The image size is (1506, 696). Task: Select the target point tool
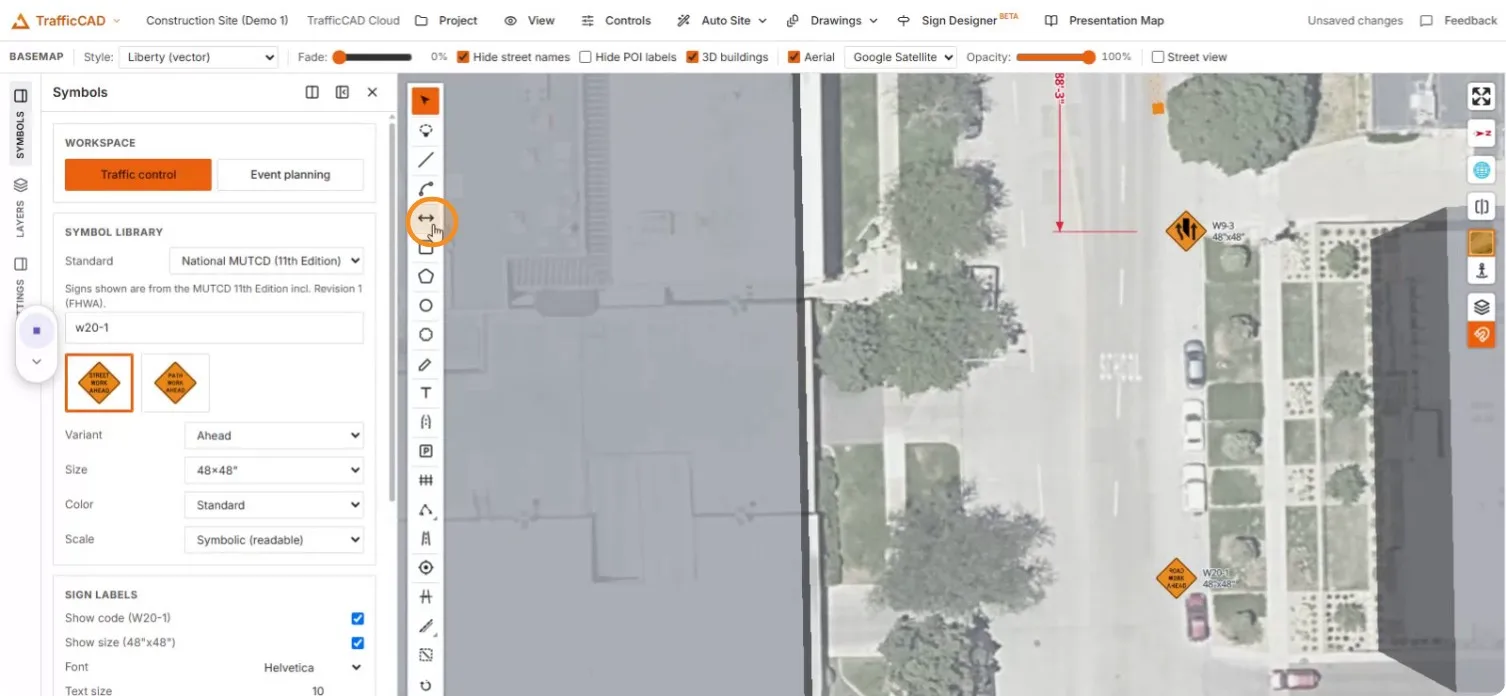[426, 568]
